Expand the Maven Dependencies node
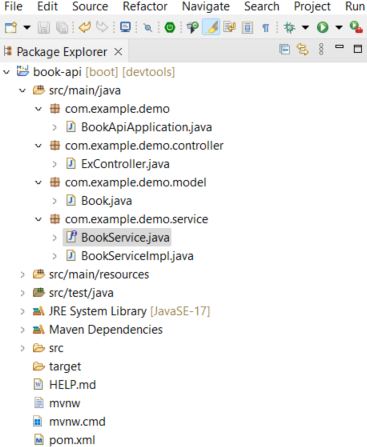Screen dimensions: 367x447 click(x=22, y=330)
